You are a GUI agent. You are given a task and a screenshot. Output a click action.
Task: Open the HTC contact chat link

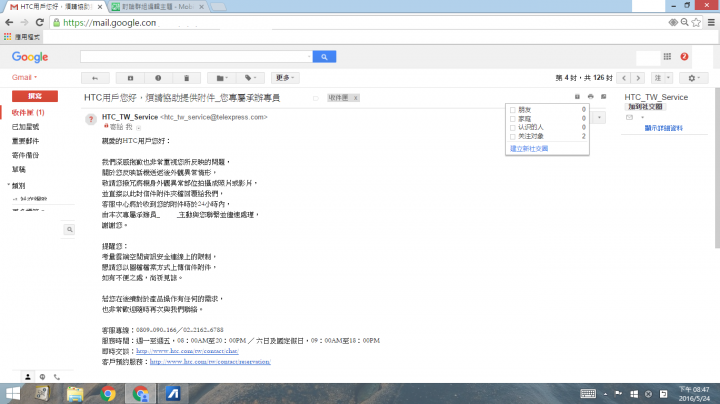pyautogui.click(x=187, y=351)
